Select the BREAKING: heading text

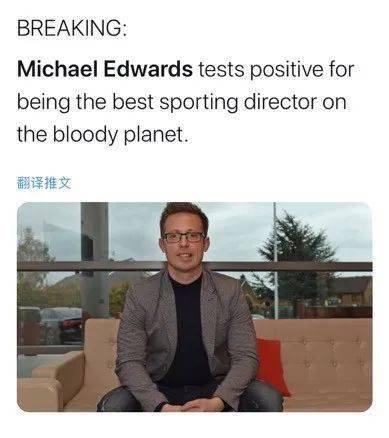(x=72, y=28)
